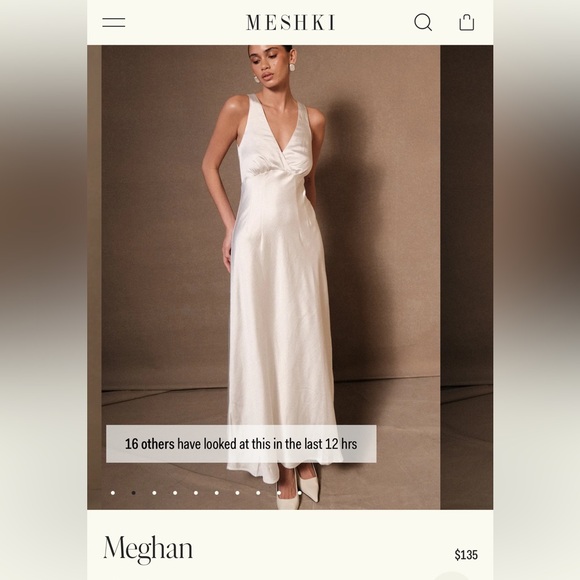Image resolution: width=580 pixels, height=580 pixels.
Task: Switch to the ninth carousel dot
Action: click(x=279, y=493)
